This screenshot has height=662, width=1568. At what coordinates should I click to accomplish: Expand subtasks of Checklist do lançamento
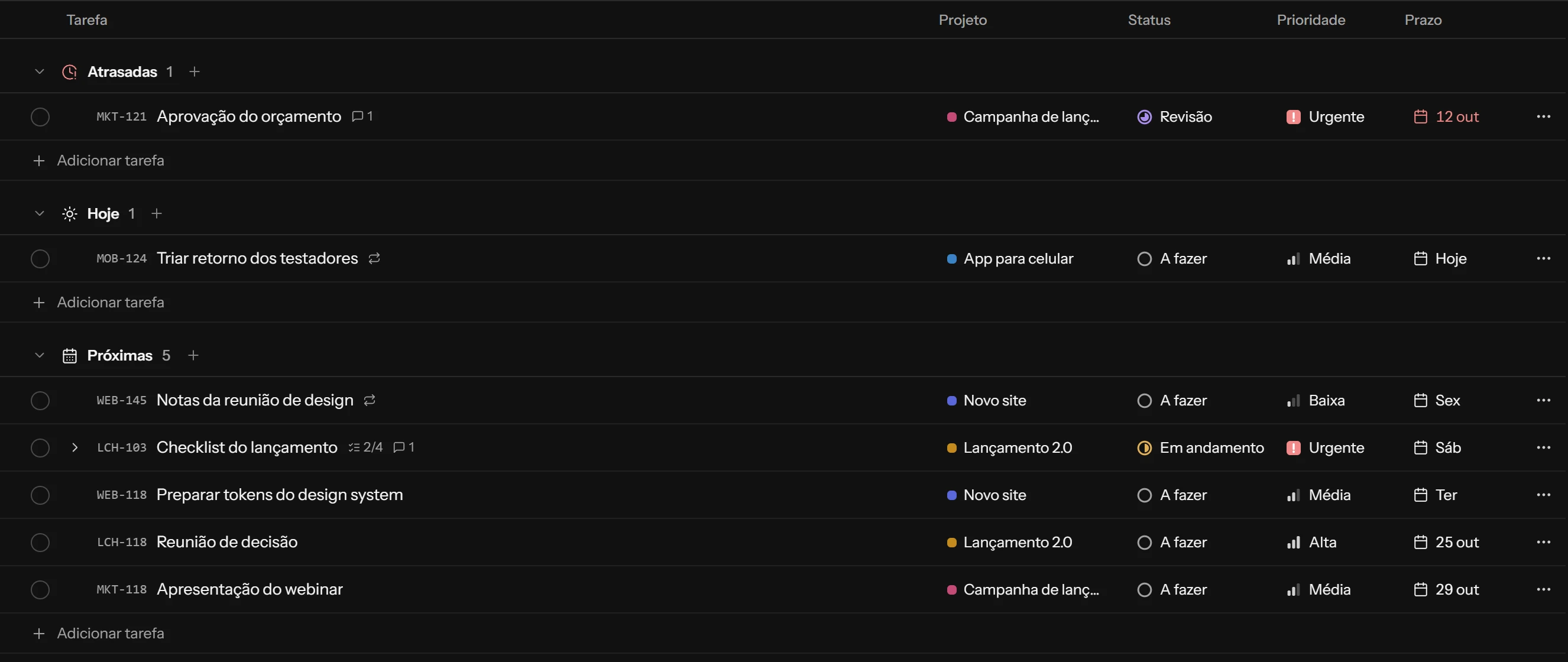tap(74, 447)
